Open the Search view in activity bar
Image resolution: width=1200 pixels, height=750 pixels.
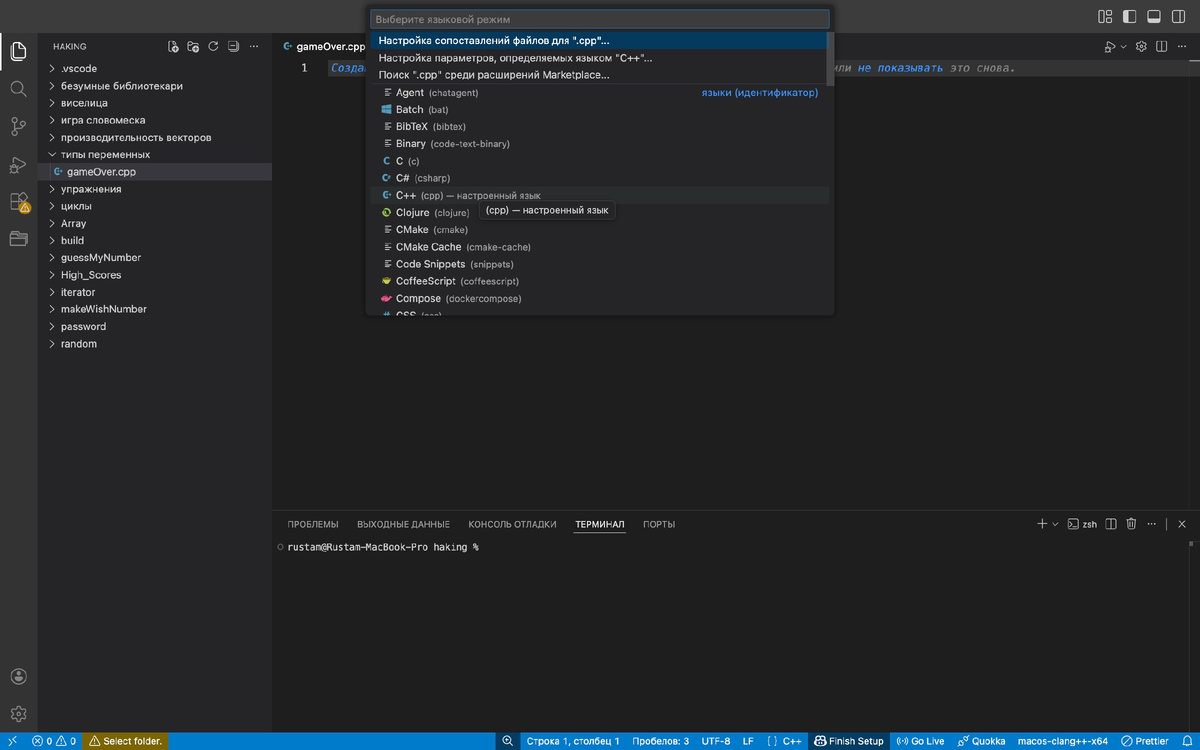coord(18,89)
